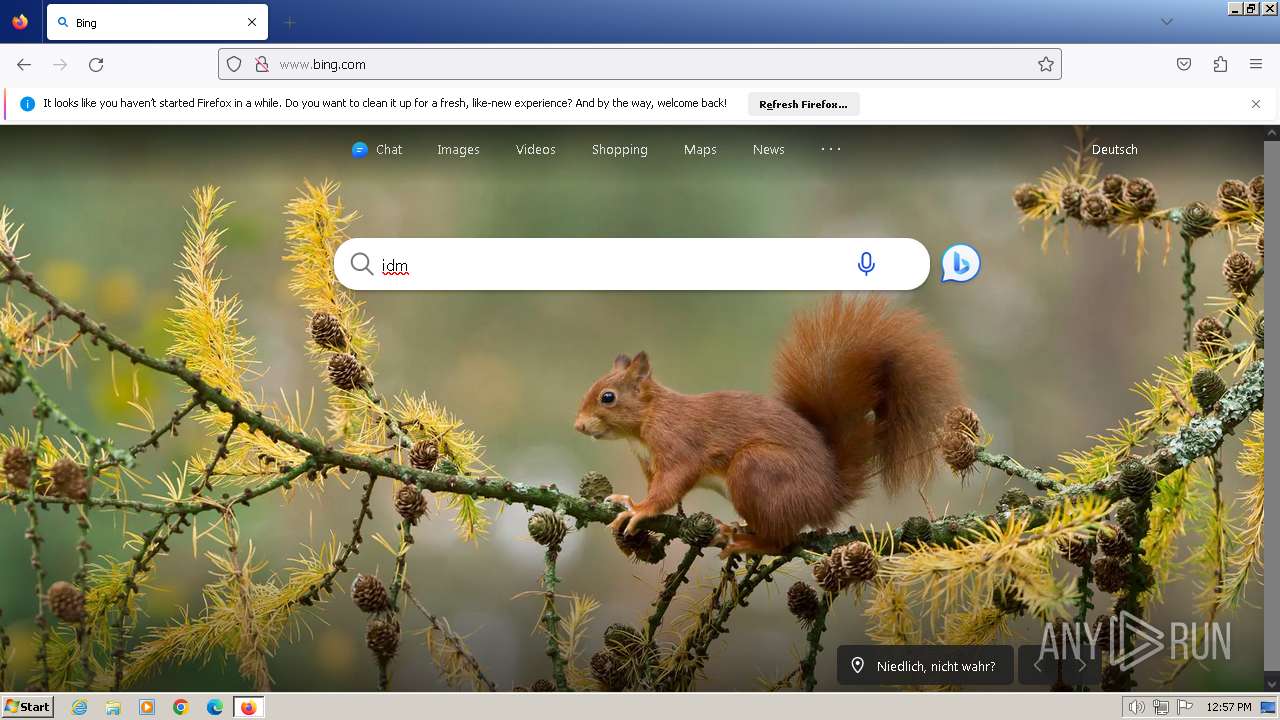Open Images in Bing navigation
The width and height of the screenshot is (1280, 720).
coord(458,149)
